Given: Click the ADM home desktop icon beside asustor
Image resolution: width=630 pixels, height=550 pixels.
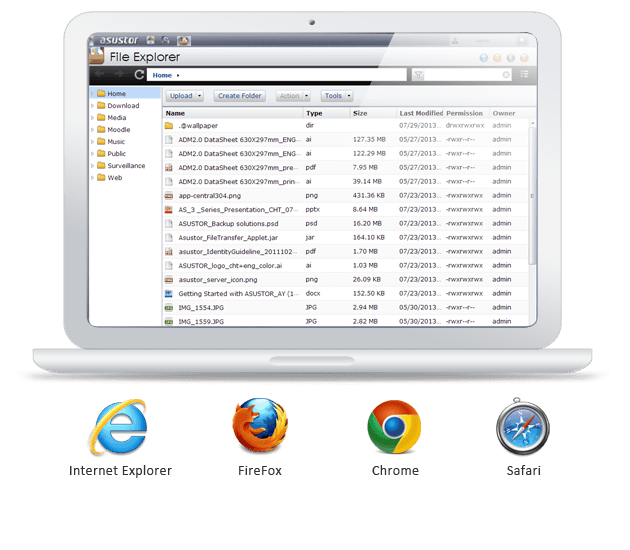Looking at the screenshot, I should (x=151, y=40).
